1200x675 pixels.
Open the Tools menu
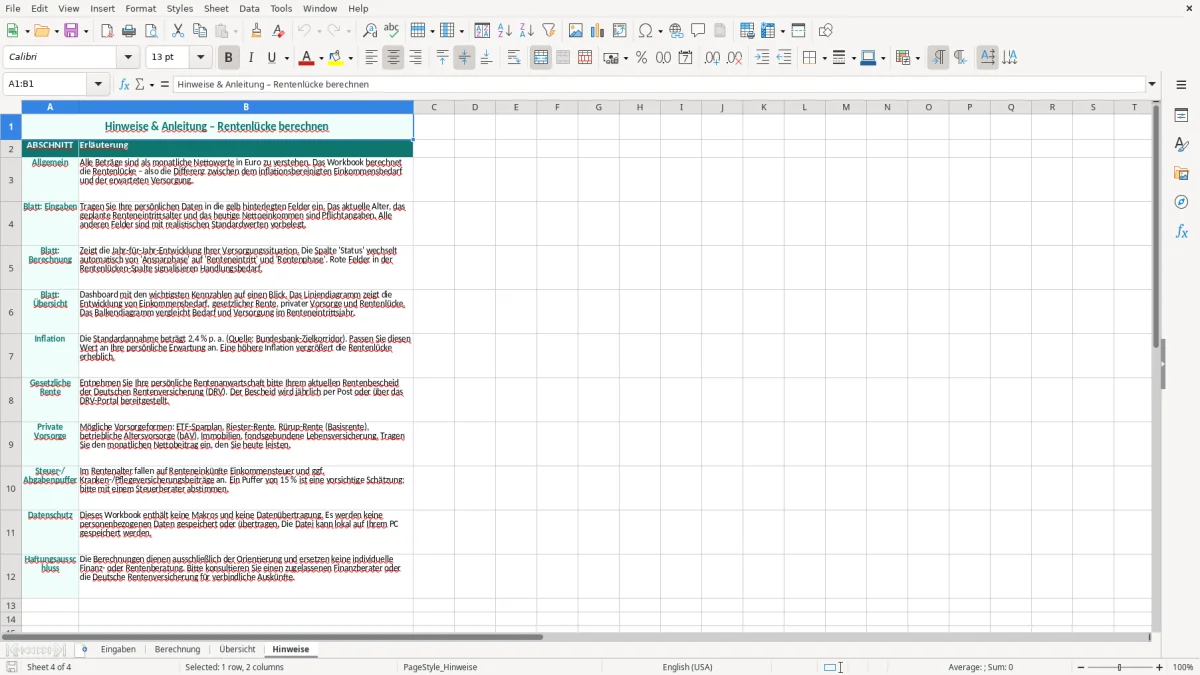281,8
